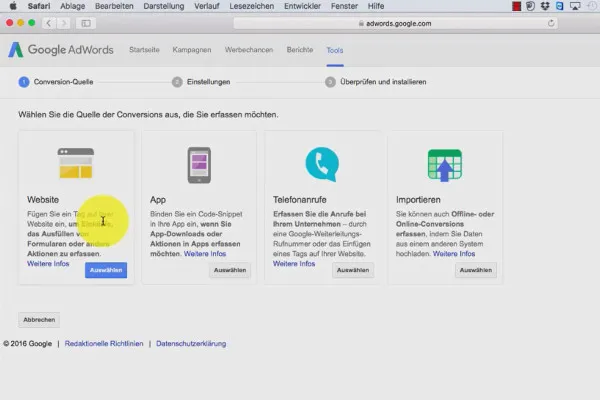
Task: Open the AirPlay display menu bar icon
Action: [x=575, y=6]
